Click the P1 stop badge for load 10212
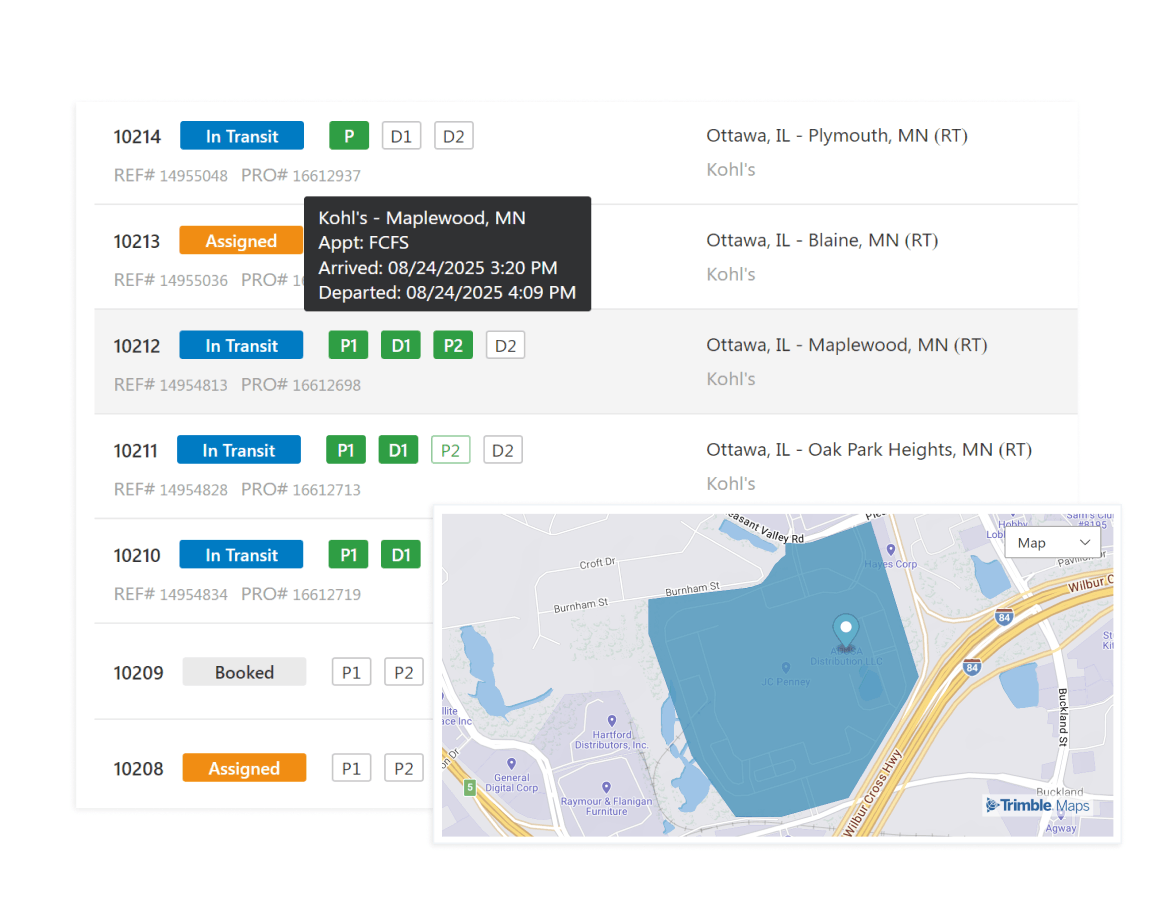This screenshot has width=1160, height=910. 348,346
